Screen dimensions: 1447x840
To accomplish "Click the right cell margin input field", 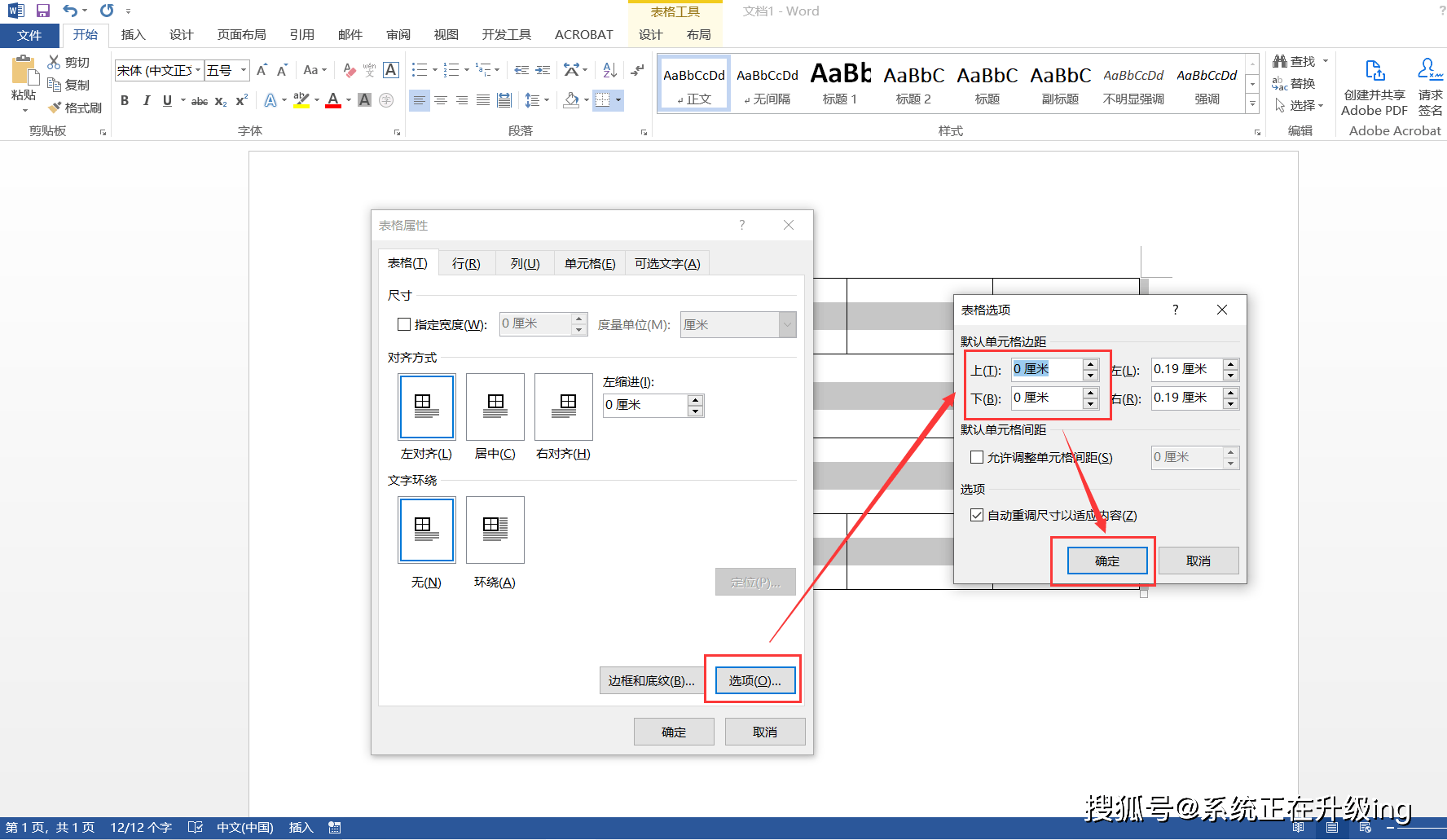I will point(1187,398).
